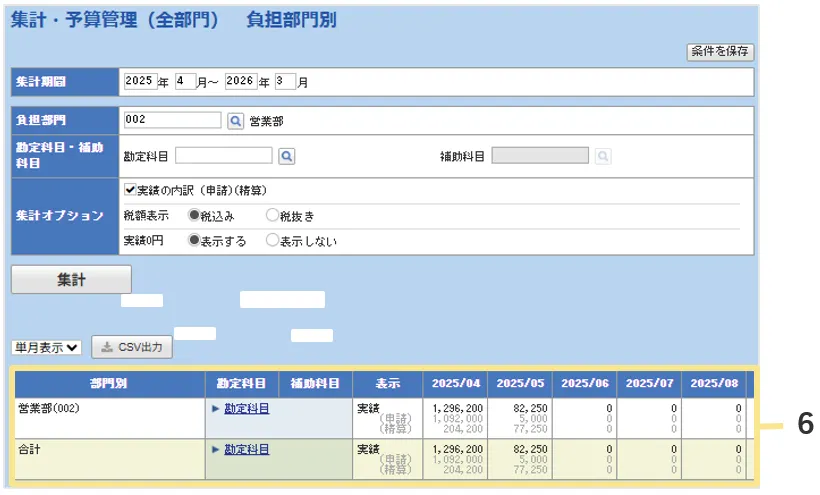Screen dimensions: 820x495
Task: Toggle 実績の内訳（申請）(精算) checkbox
Action: pos(130,190)
